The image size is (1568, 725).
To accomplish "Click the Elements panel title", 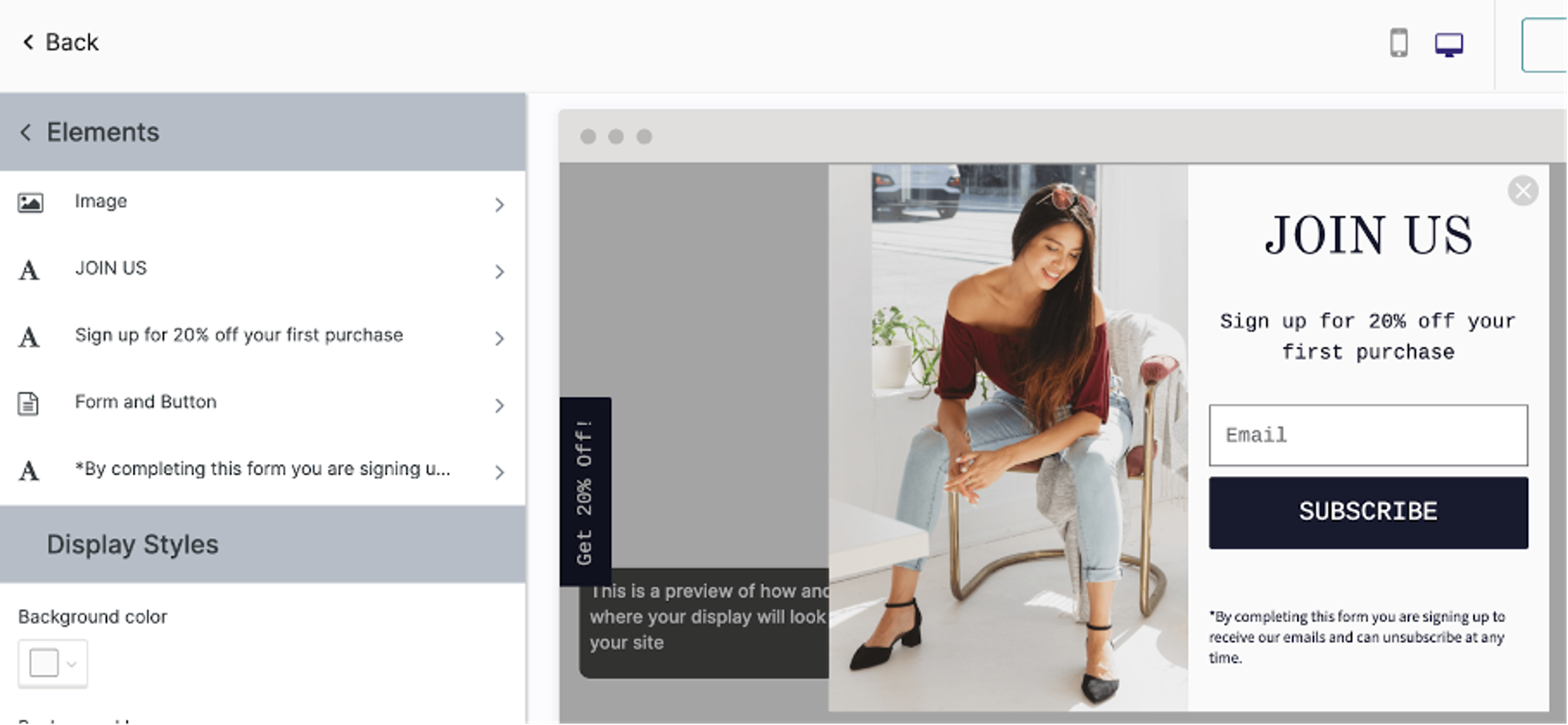I will pyautogui.click(x=103, y=132).
